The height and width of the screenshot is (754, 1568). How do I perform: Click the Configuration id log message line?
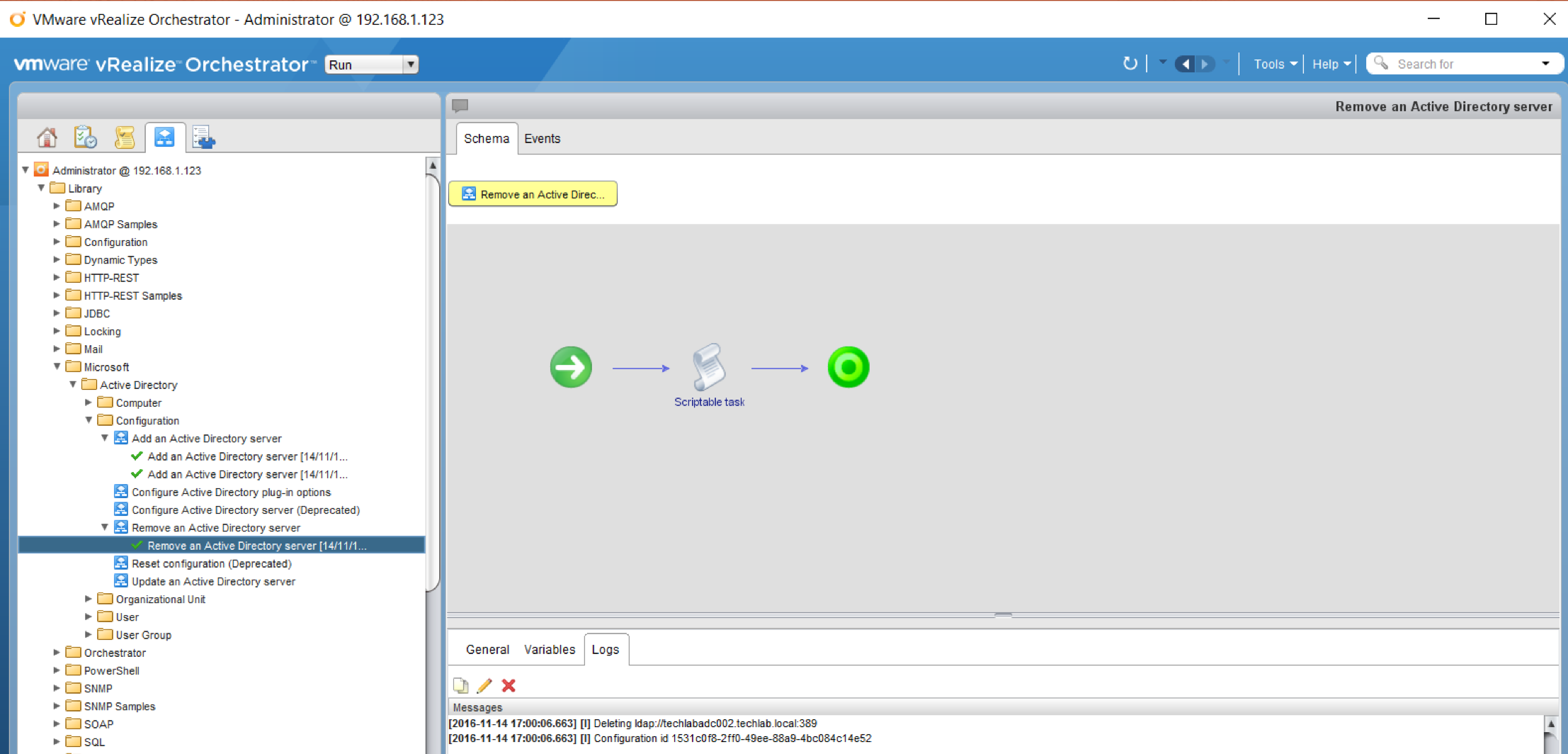(660, 738)
